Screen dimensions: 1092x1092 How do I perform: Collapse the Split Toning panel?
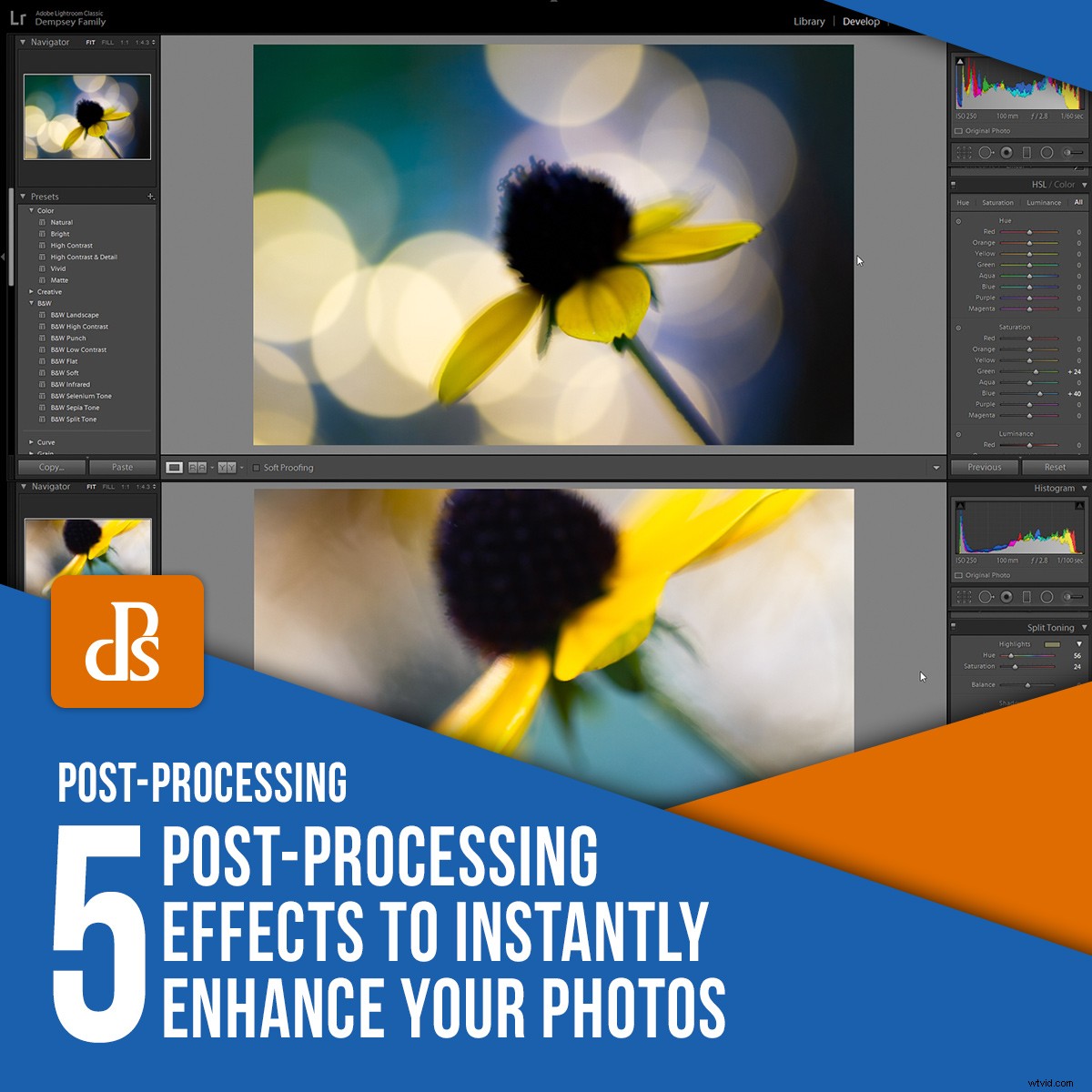point(1085,627)
